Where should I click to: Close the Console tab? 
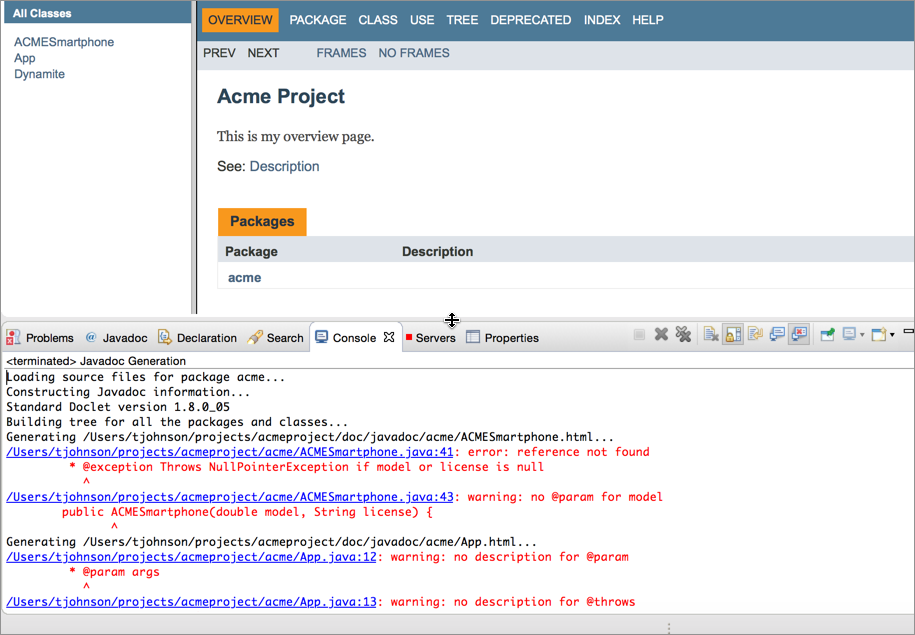(x=389, y=338)
